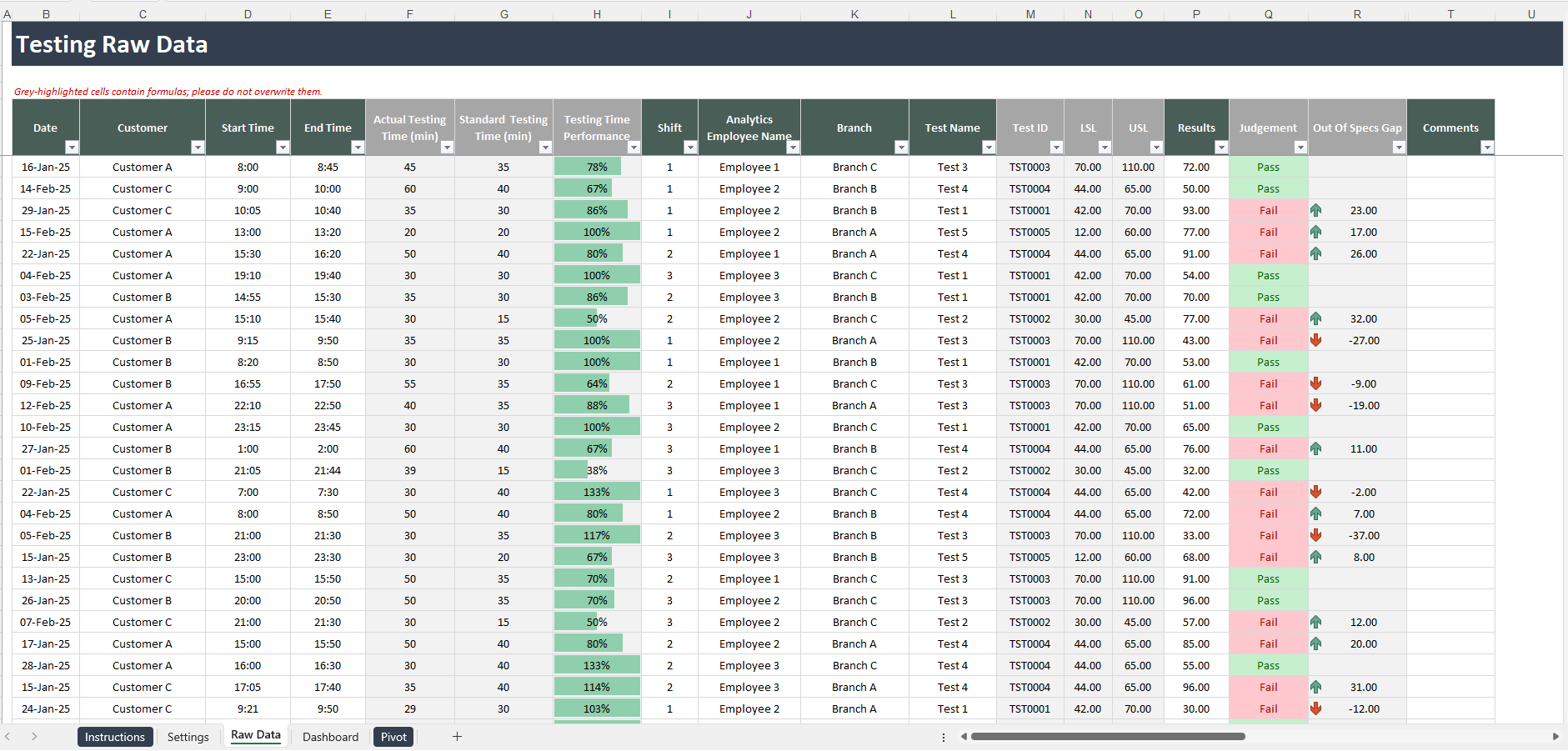Viewport: 1568px width, 751px height.
Task: Add a new sheet with the plus icon
Action: (457, 737)
